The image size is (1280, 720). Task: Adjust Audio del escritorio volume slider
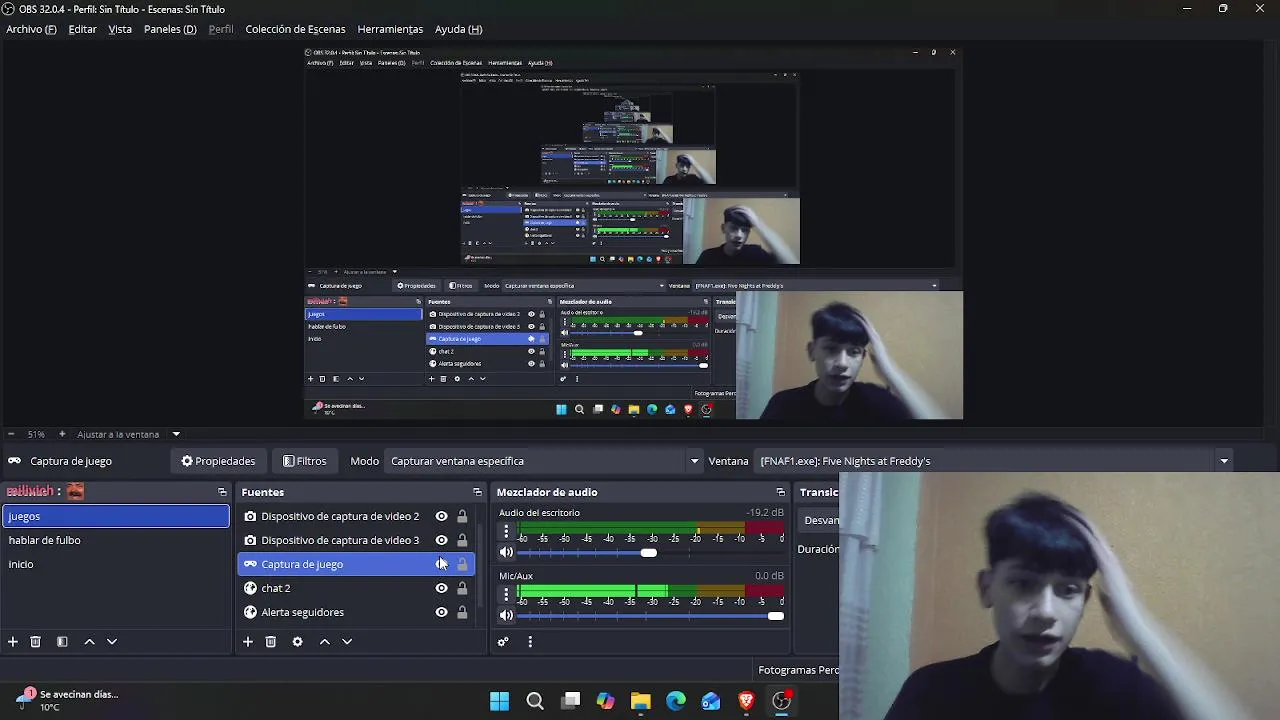[x=648, y=552]
